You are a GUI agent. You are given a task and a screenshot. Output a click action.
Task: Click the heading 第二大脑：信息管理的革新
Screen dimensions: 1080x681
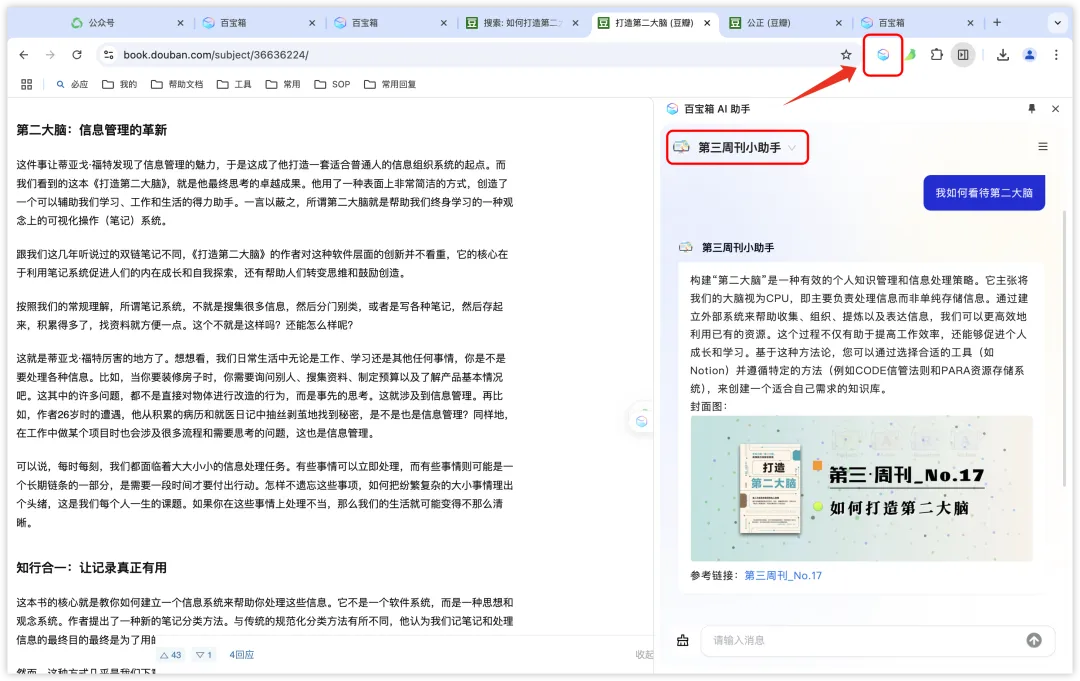92,130
